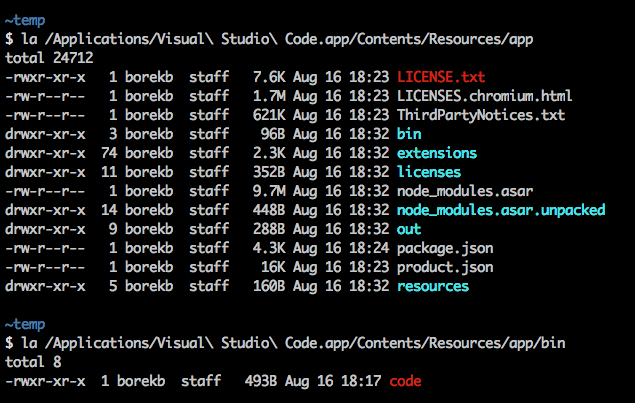Click the link count 74 for extensions
Viewport: 635px width, 403px height.
(109, 153)
